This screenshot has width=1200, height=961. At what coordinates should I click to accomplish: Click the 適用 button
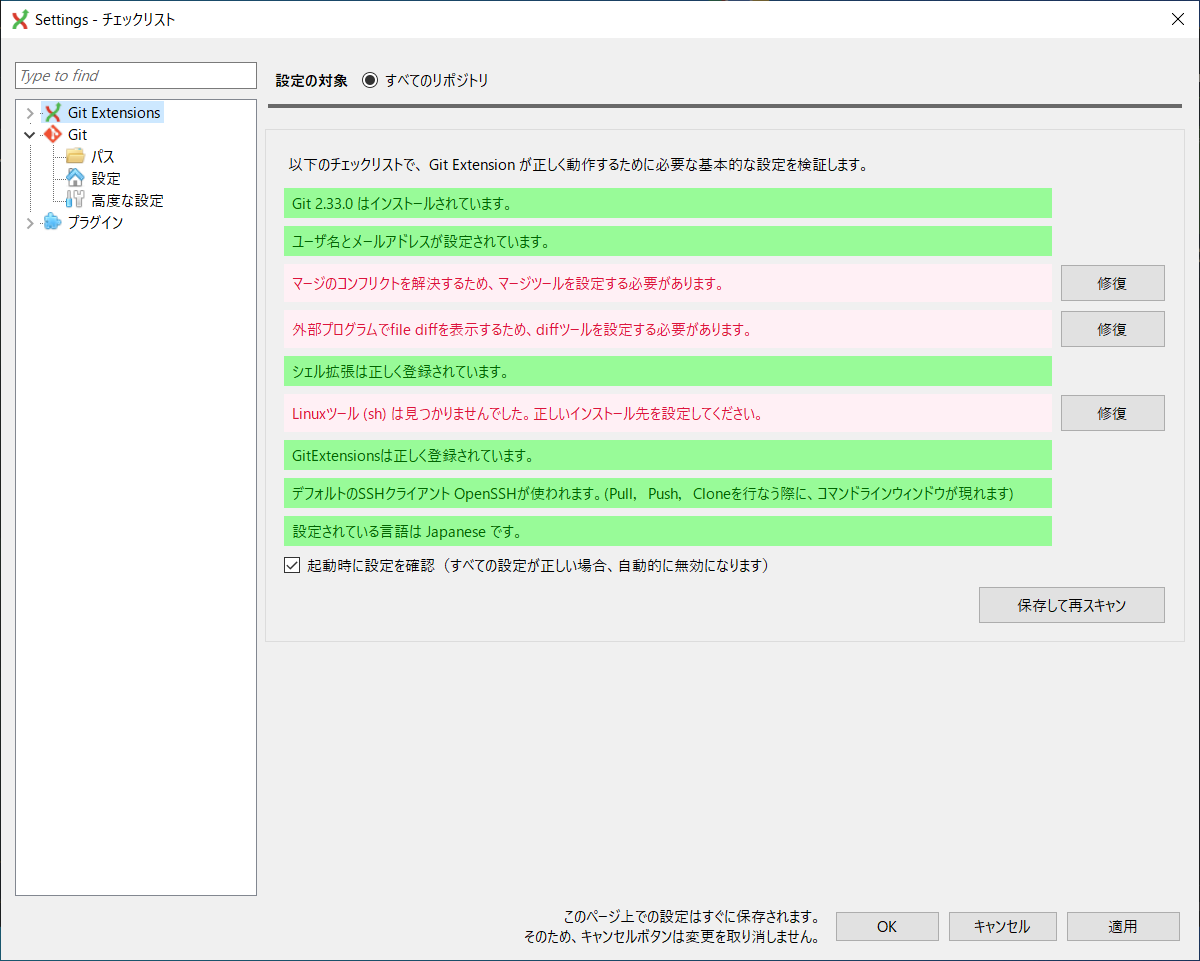(x=1123, y=926)
